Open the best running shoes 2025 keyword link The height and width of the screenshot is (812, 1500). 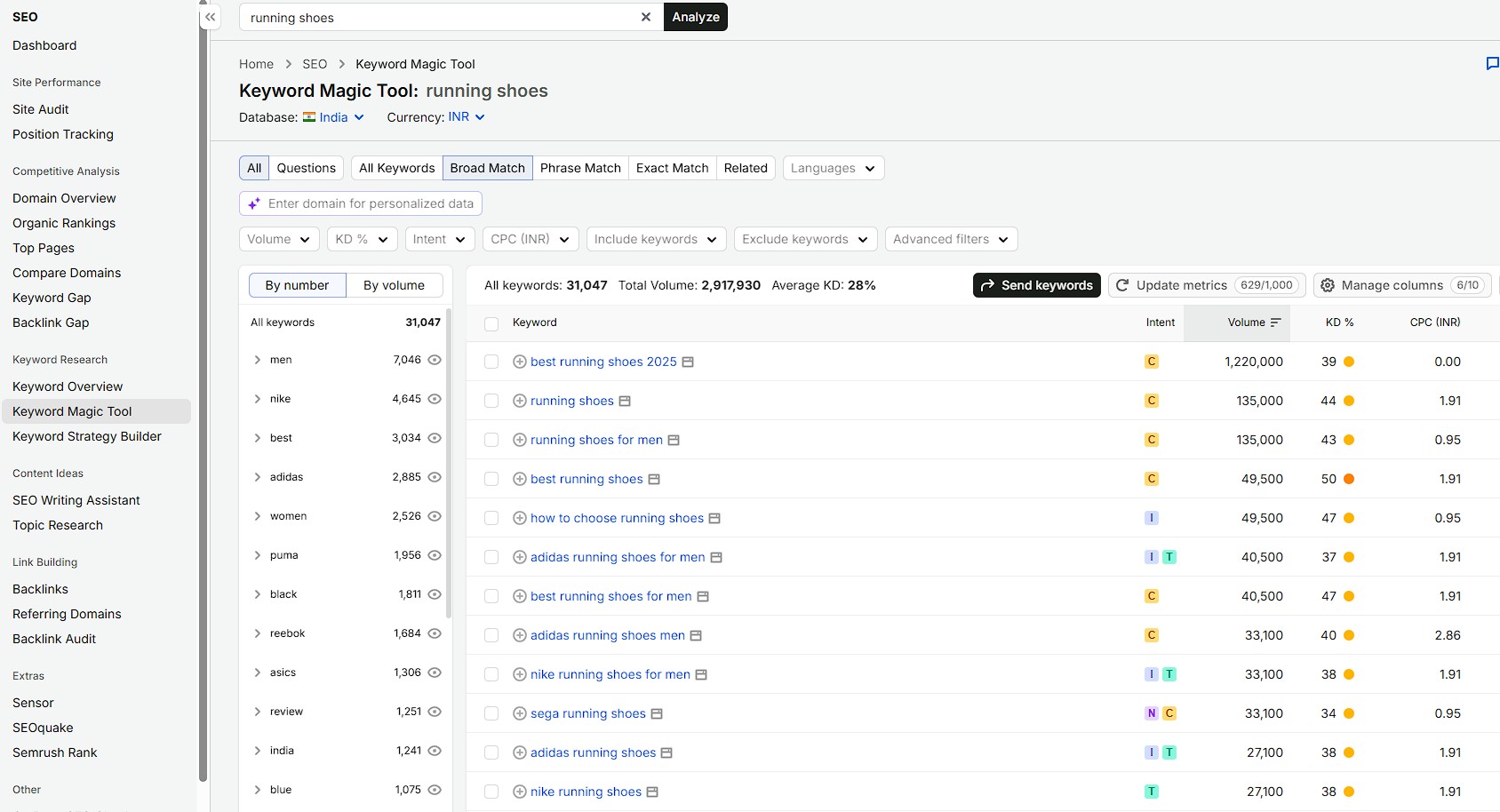click(603, 362)
